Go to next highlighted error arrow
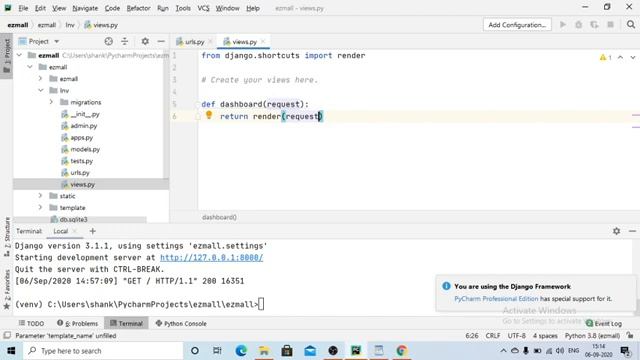The width and height of the screenshot is (640, 360). click(633, 57)
